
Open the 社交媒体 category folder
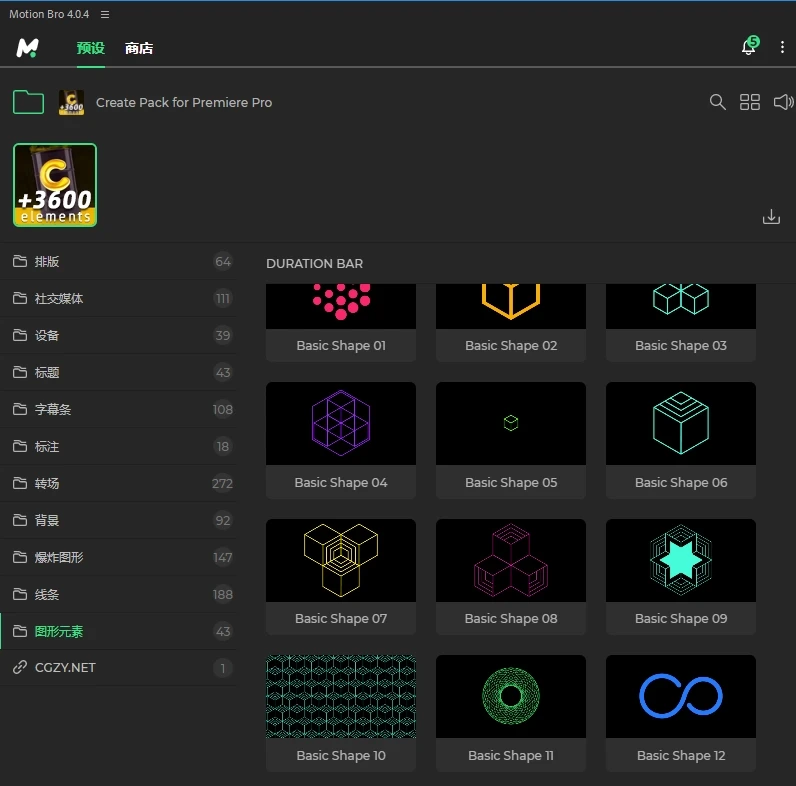tap(59, 298)
